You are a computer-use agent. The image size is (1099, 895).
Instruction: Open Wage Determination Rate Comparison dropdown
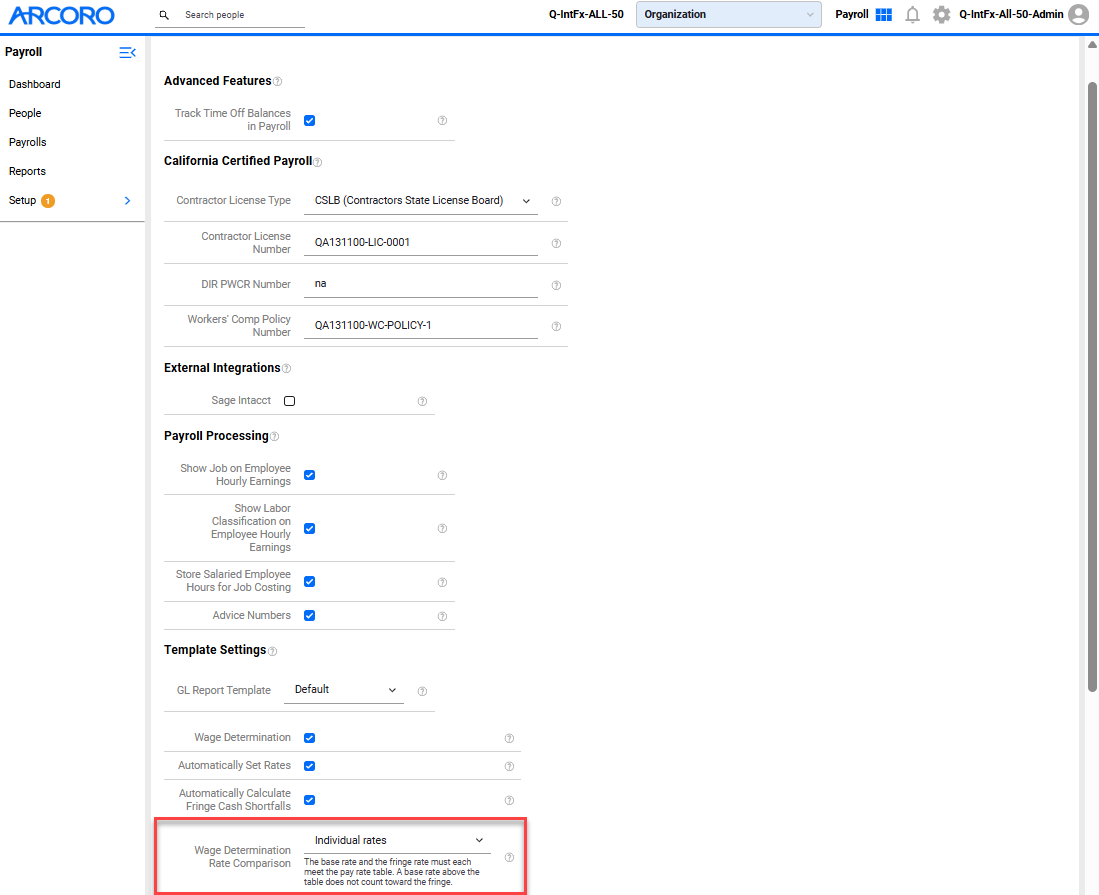pos(397,841)
